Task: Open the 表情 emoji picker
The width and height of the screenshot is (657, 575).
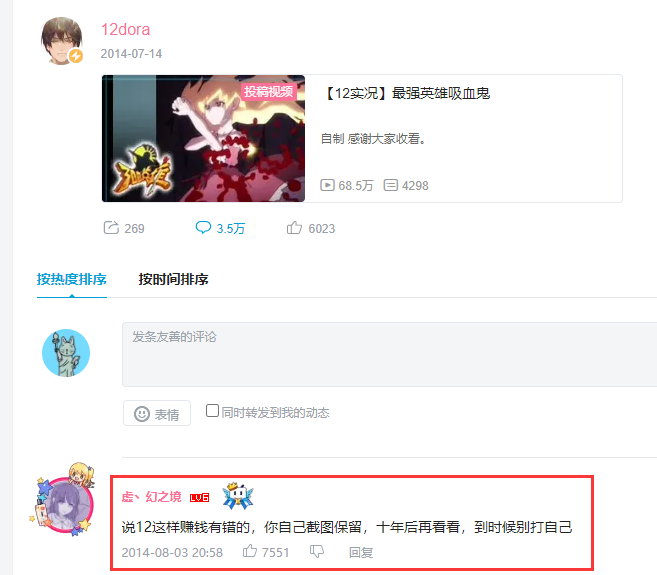Action: pyautogui.click(x=157, y=413)
